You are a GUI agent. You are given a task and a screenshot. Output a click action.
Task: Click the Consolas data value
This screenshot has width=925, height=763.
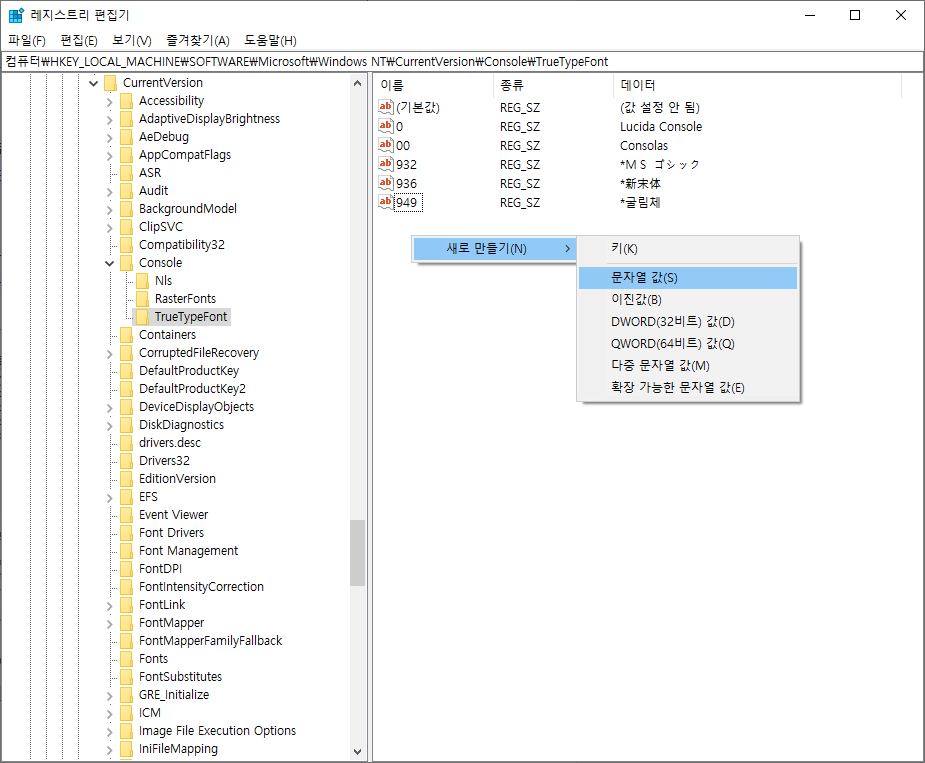(644, 145)
